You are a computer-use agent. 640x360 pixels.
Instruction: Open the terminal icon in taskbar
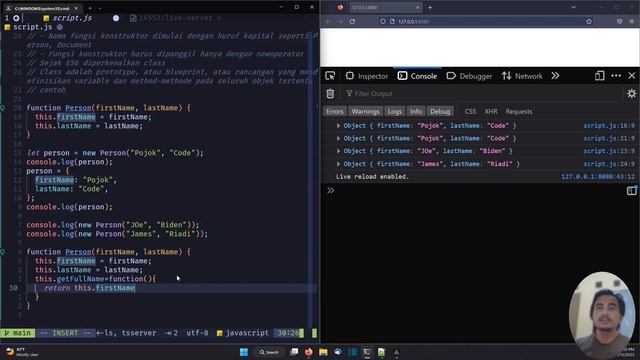367,352
